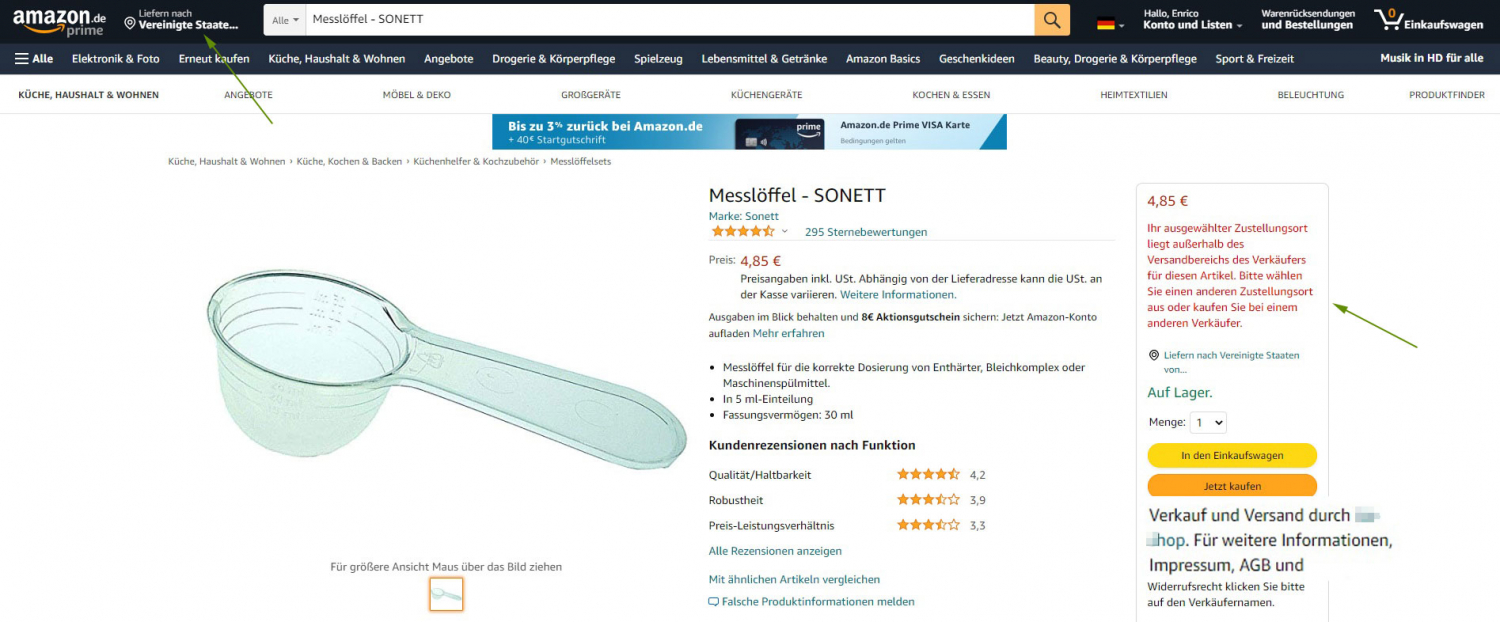Image resolution: width=1500 pixels, height=622 pixels.
Task: Click the star rating below Marke: Sonett
Action: coord(743,232)
